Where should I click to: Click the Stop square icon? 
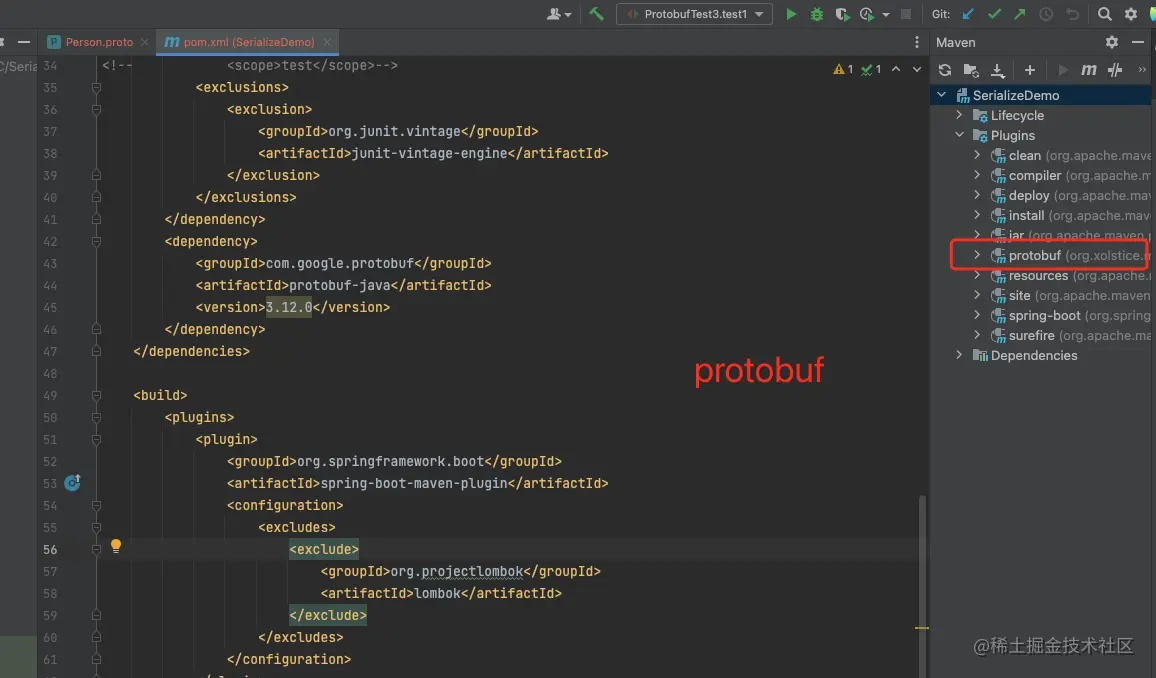(906, 14)
